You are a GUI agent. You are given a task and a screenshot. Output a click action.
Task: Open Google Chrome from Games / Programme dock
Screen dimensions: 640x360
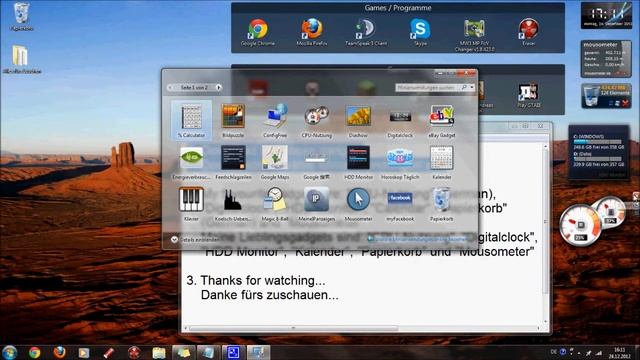pyautogui.click(x=258, y=32)
